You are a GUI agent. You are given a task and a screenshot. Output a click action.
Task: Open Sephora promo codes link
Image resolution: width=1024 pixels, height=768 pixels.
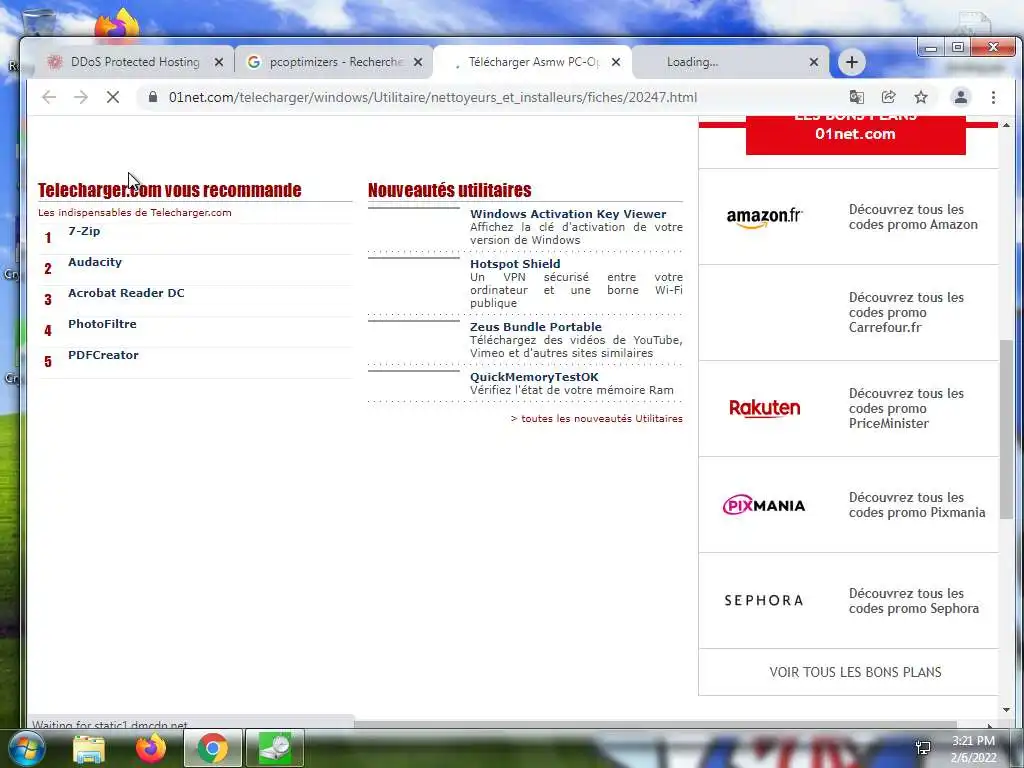tap(914, 601)
